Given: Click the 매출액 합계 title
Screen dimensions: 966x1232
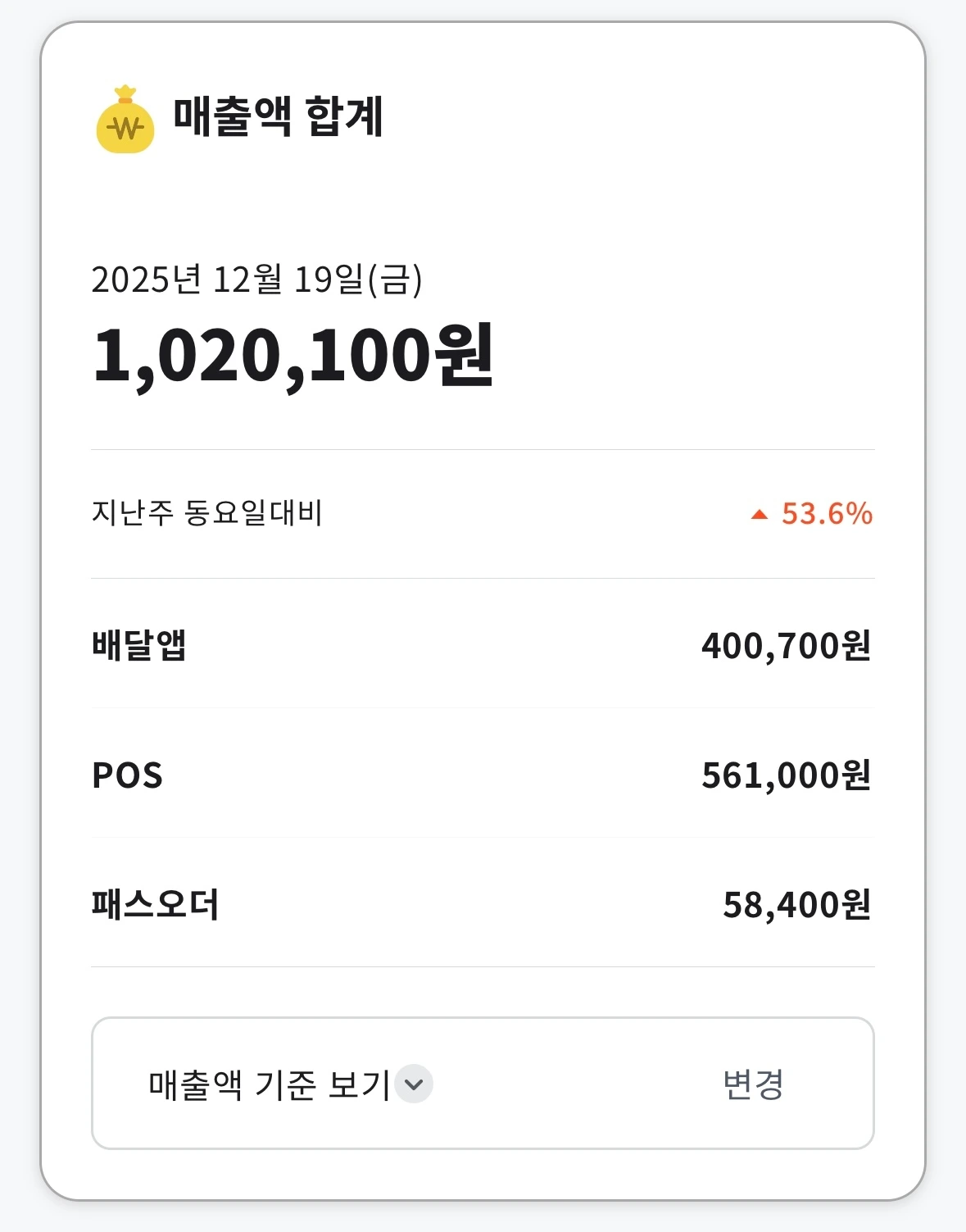Looking at the screenshot, I should point(279,116).
